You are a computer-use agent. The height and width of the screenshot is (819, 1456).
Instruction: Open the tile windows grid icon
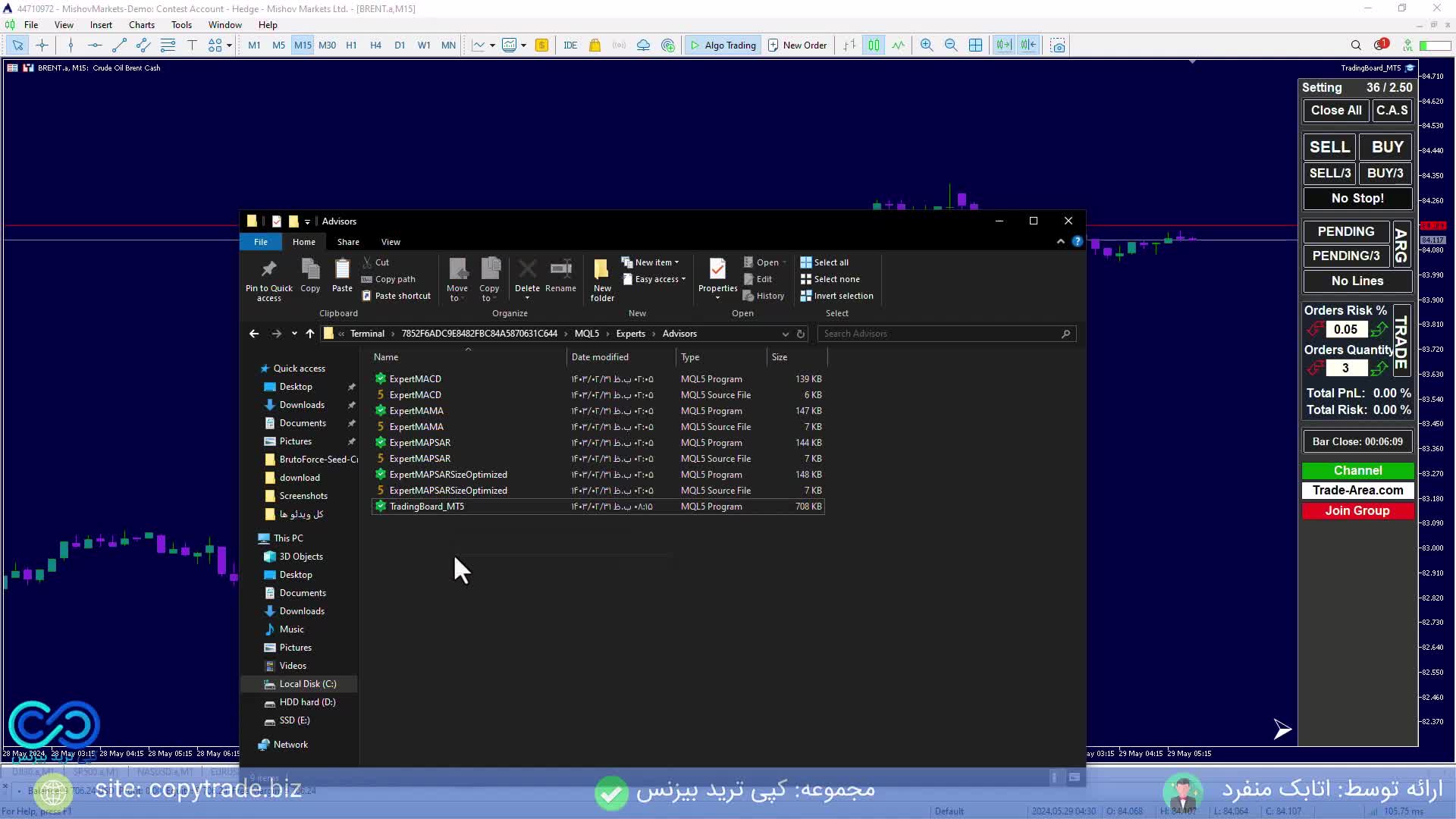(976, 45)
